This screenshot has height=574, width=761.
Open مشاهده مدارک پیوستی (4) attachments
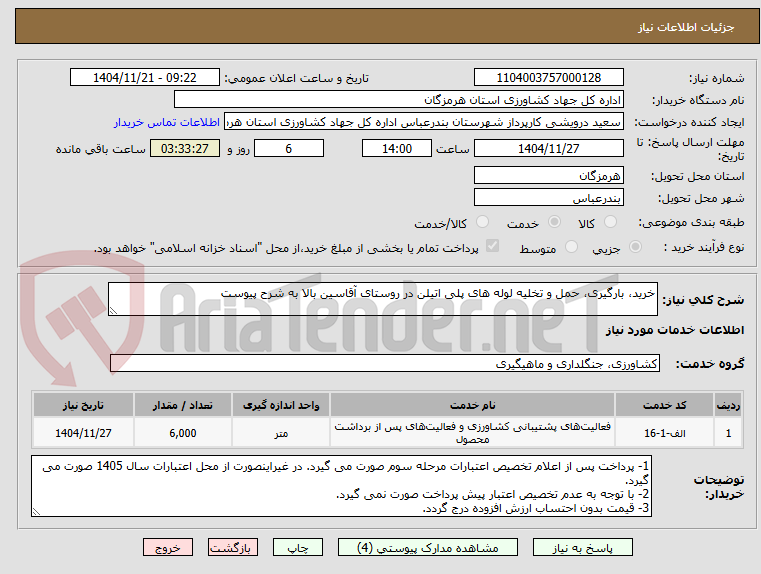tap(428, 547)
